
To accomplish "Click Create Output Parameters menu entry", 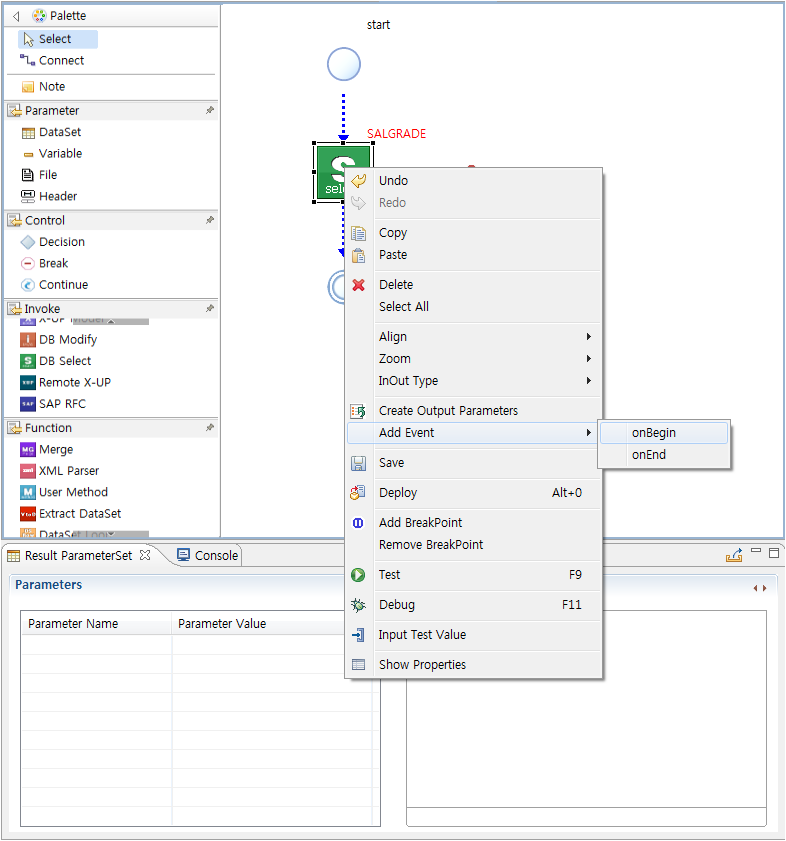I will pyautogui.click(x=448, y=411).
